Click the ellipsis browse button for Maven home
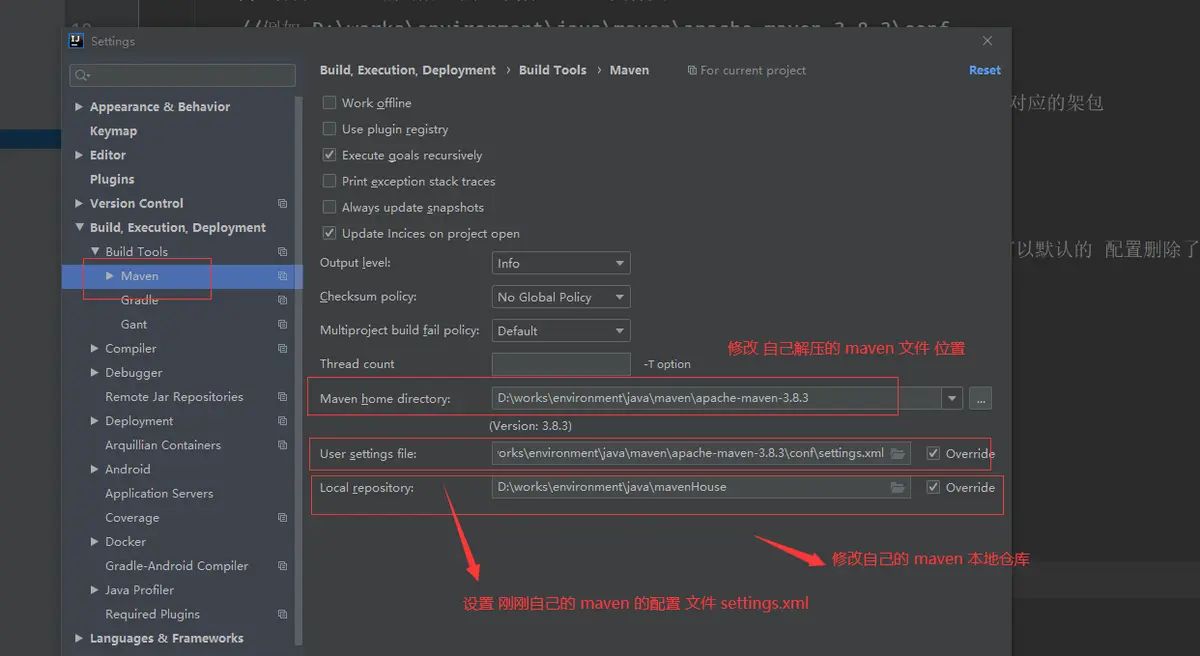1200x656 pixels. click(980, 398)
